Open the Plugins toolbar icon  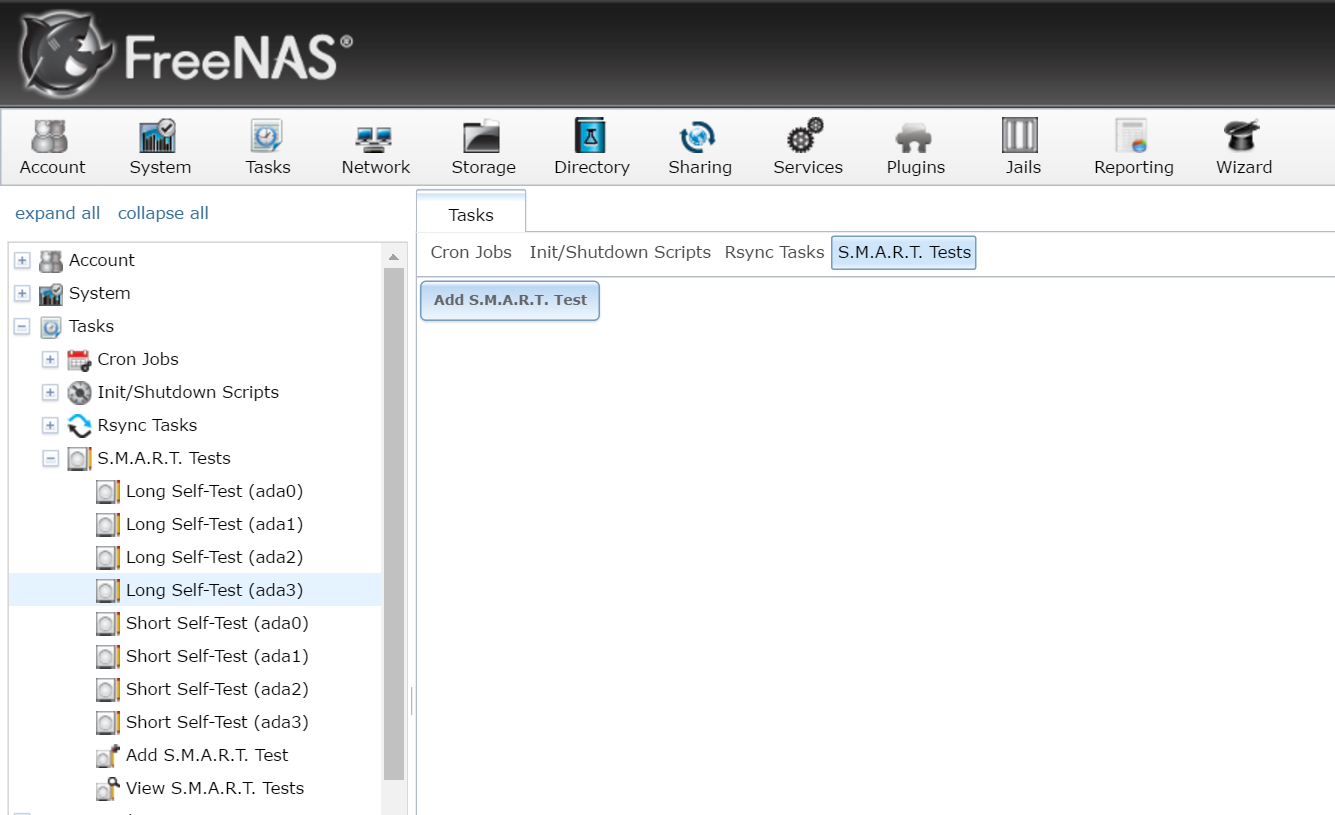[916, 136]
